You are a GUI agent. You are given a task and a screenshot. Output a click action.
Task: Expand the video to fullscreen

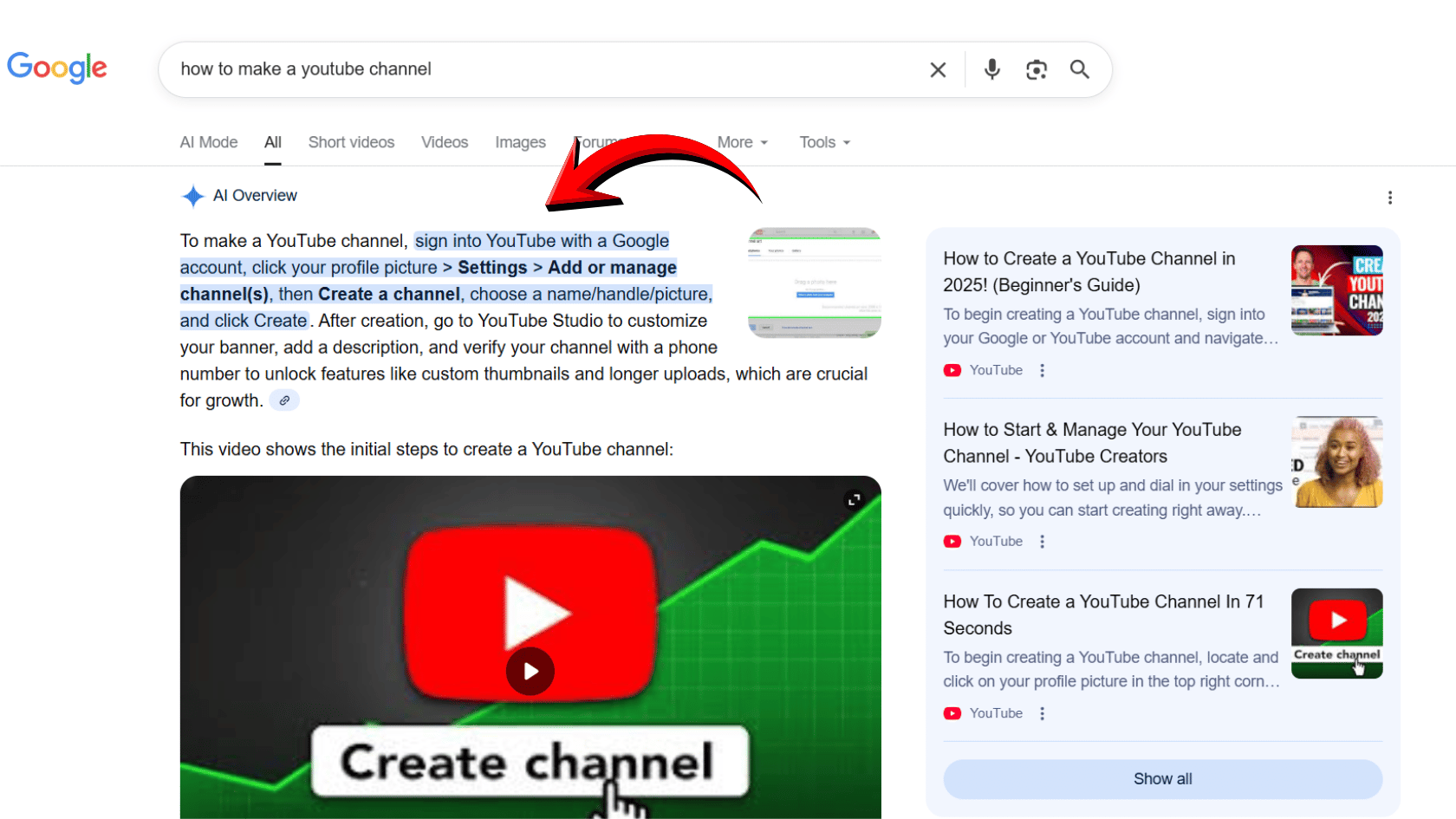855,499
